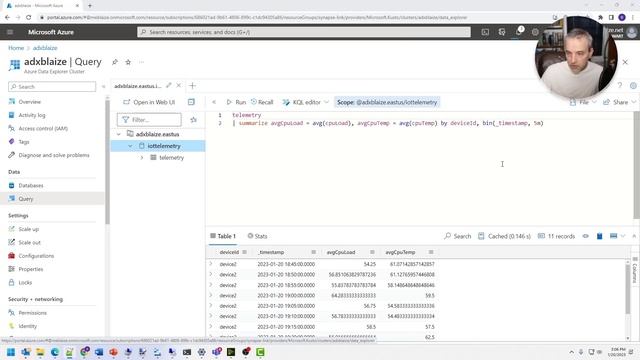640x360 pixels.
Task: Open the directories and subscriptions filter icon
Action: [502, 32]
